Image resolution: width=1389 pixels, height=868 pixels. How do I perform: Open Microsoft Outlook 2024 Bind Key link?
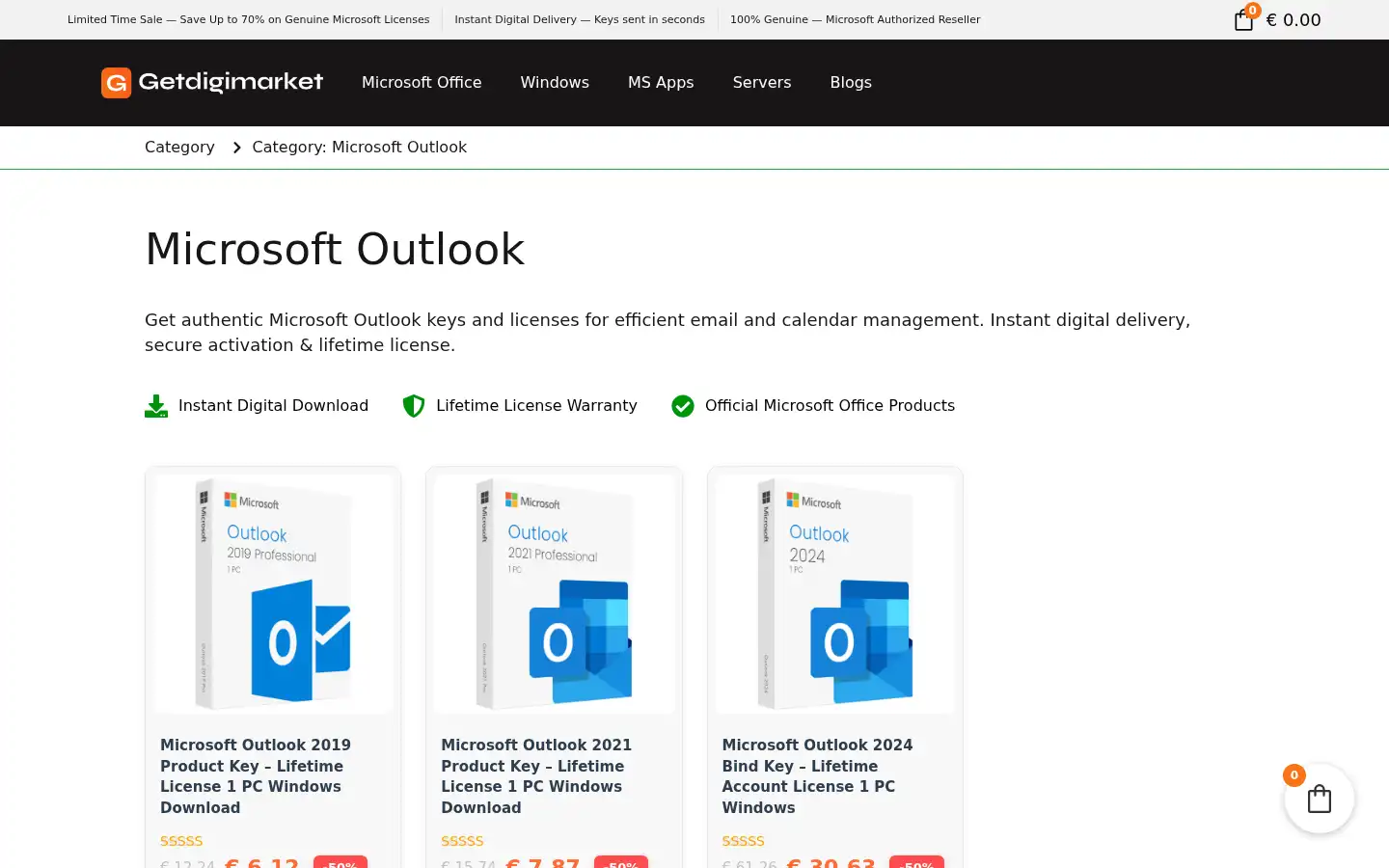[817, 776]
